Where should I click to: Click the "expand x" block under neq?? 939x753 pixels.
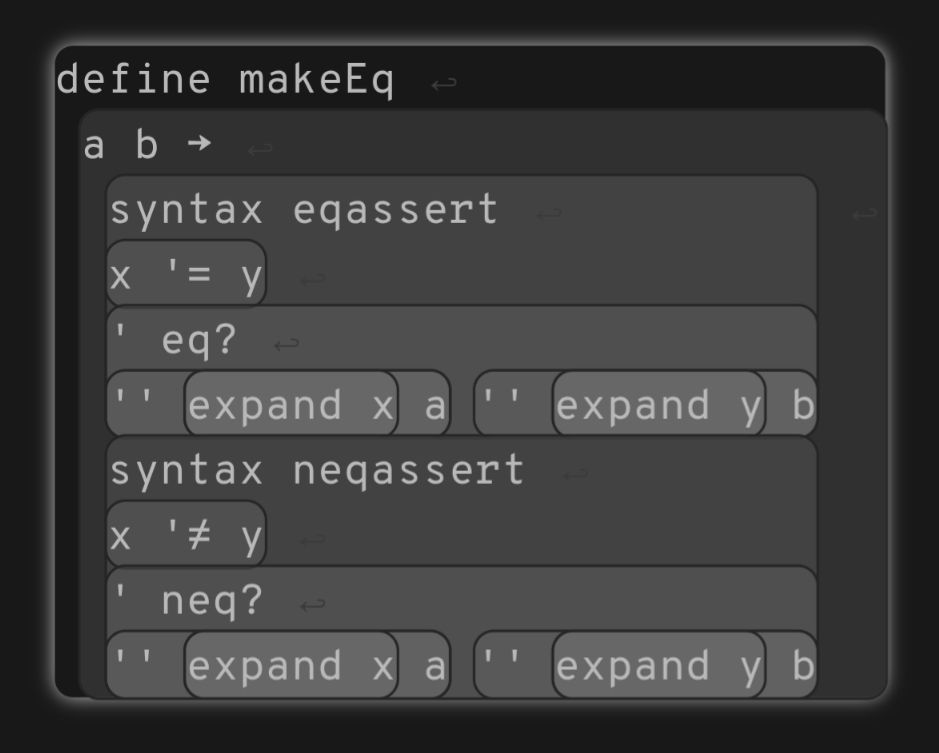[x=290, y=666]
